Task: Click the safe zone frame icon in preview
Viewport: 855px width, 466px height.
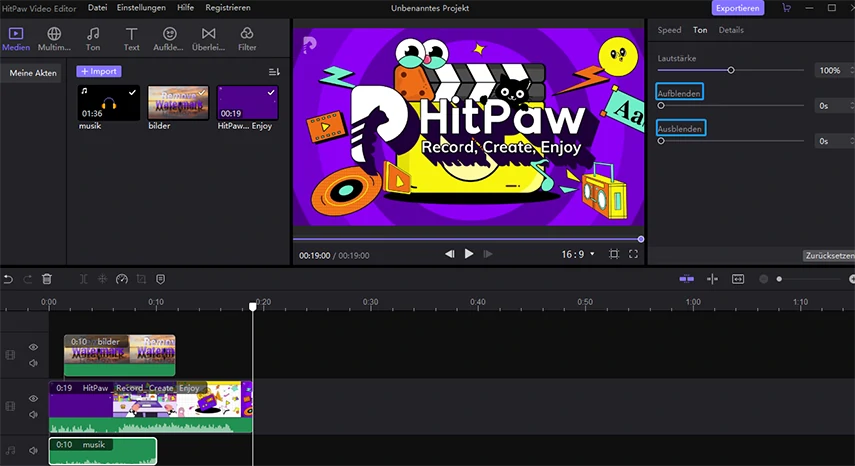Action: point(614,254)
